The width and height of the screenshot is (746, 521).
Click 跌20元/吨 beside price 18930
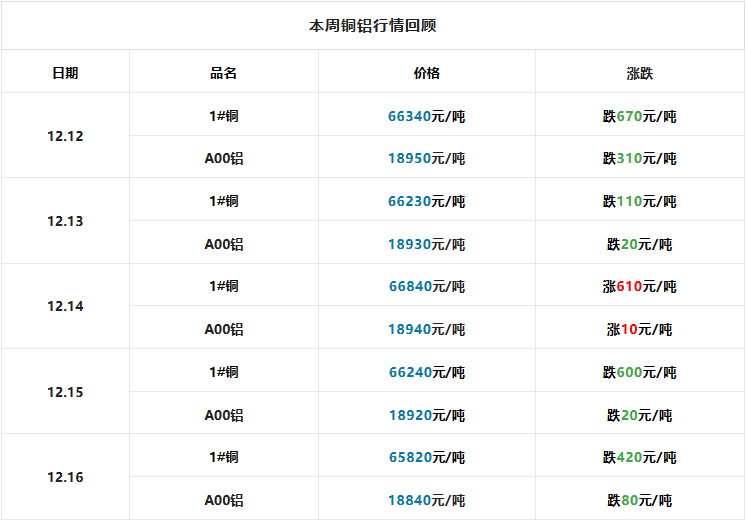pyautogui.click(x=639, y=244)
